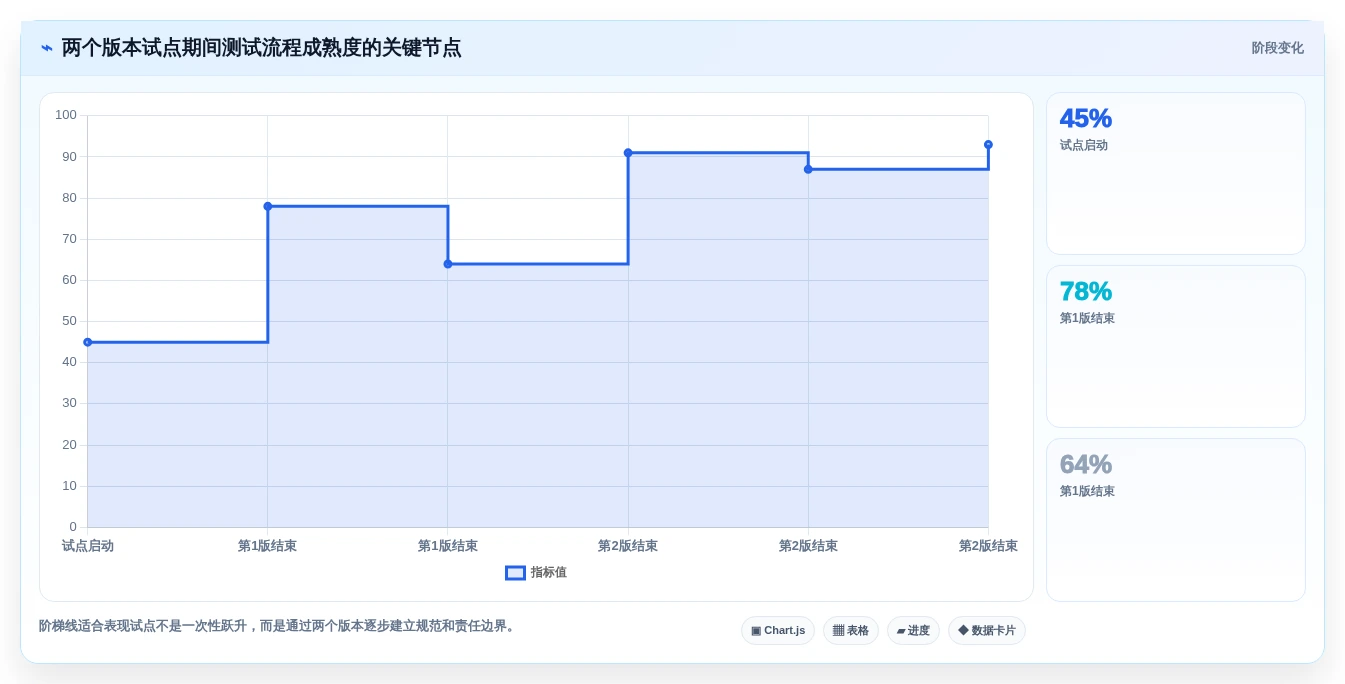Click the 45% value text
Viewport: 1345px width, 684px height.
click(1086, 118)
